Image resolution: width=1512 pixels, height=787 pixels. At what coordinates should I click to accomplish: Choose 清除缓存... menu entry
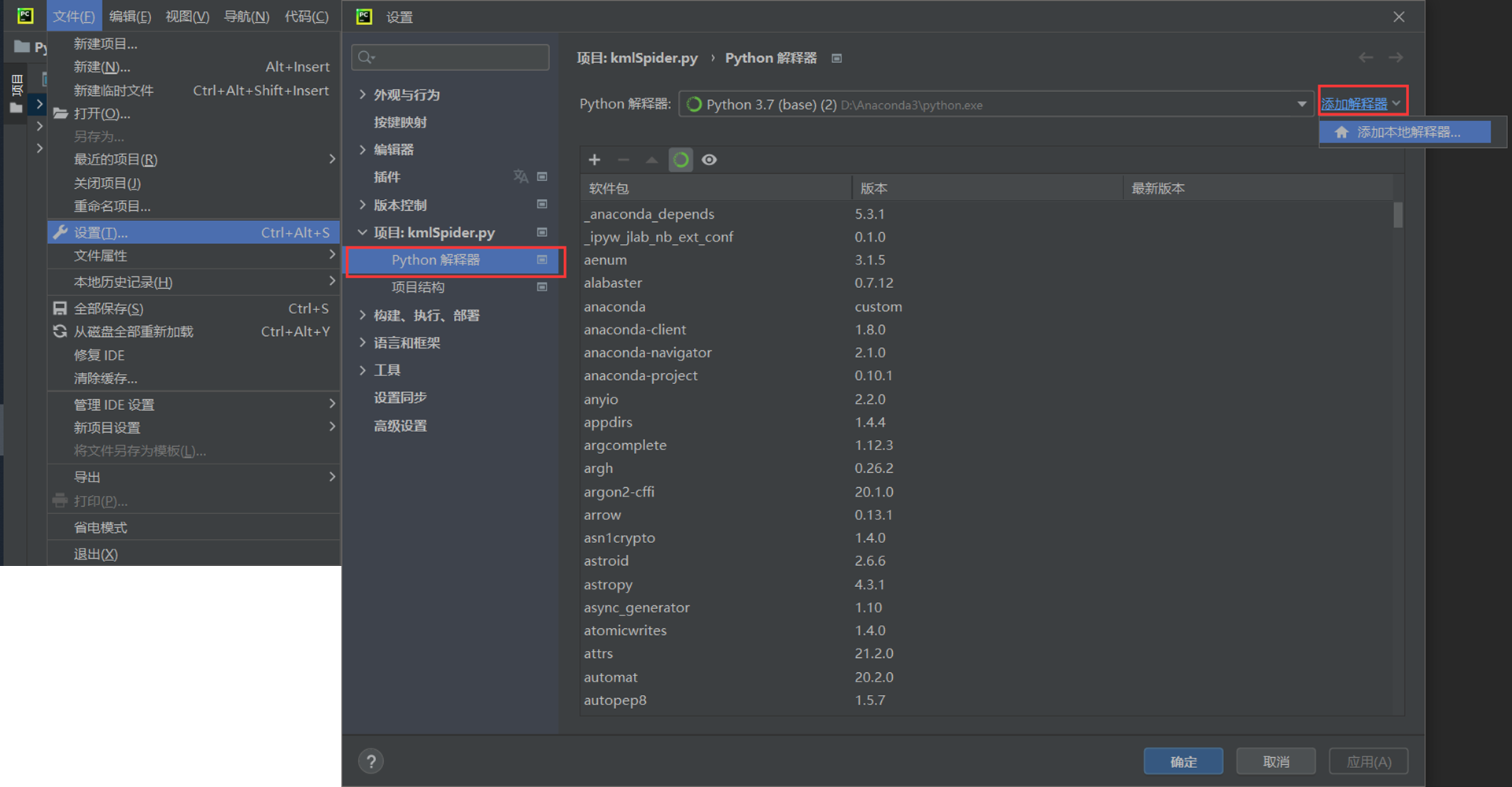[x=194, y=379]
